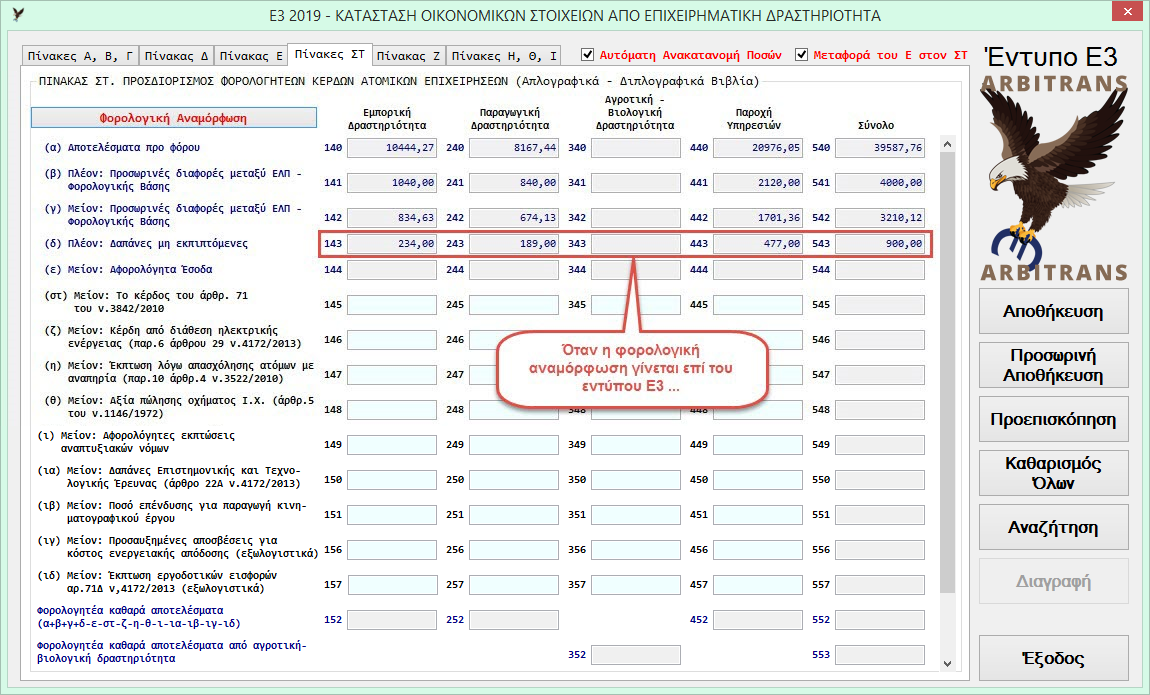
Task: Click Προσωρινή Αποθήκευση button
Action: pyautogui.click(x=1053, y=365)
